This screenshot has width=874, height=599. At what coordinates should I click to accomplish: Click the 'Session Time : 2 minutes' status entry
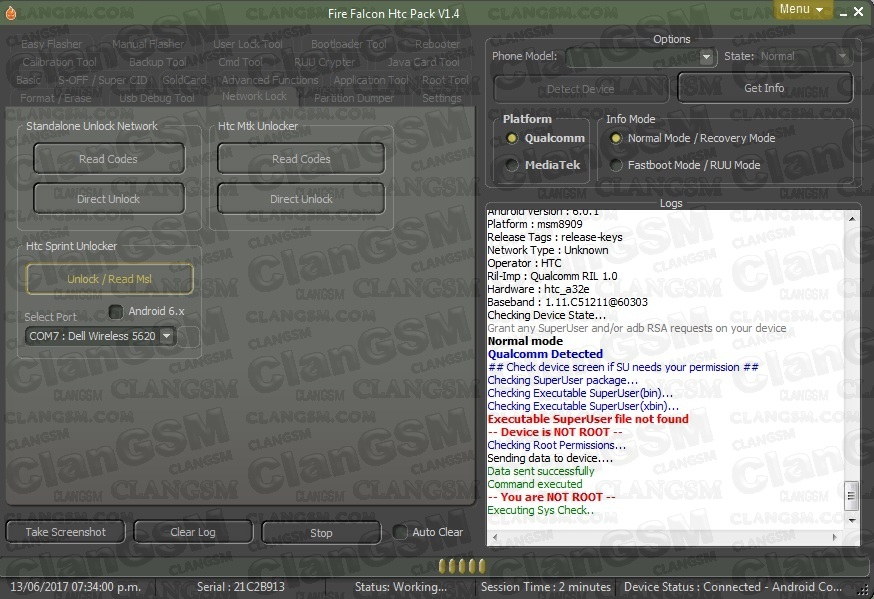click(546, 587)
